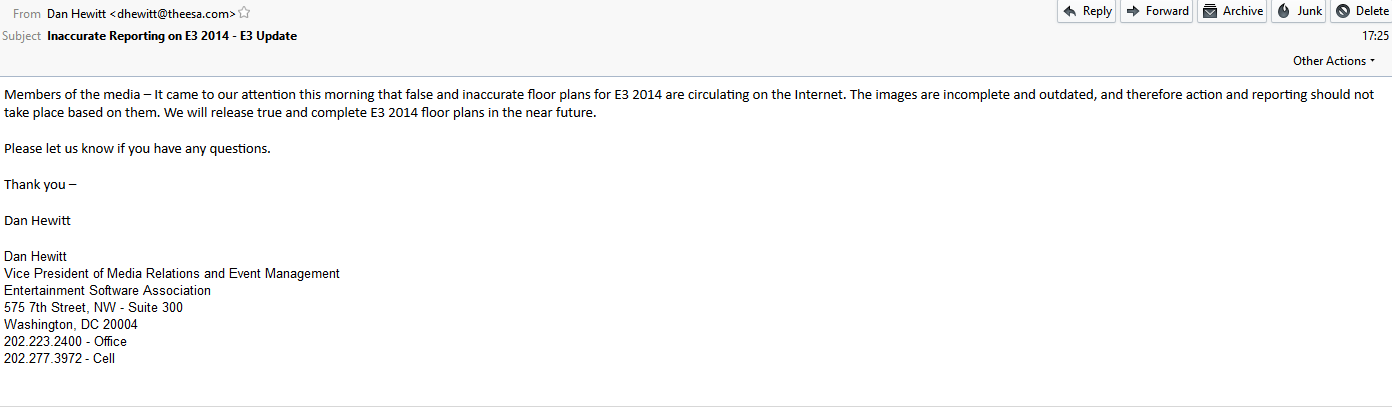Click the cell phone number 202.277.3972
The image size is (1392, 407).
point(43,358)
